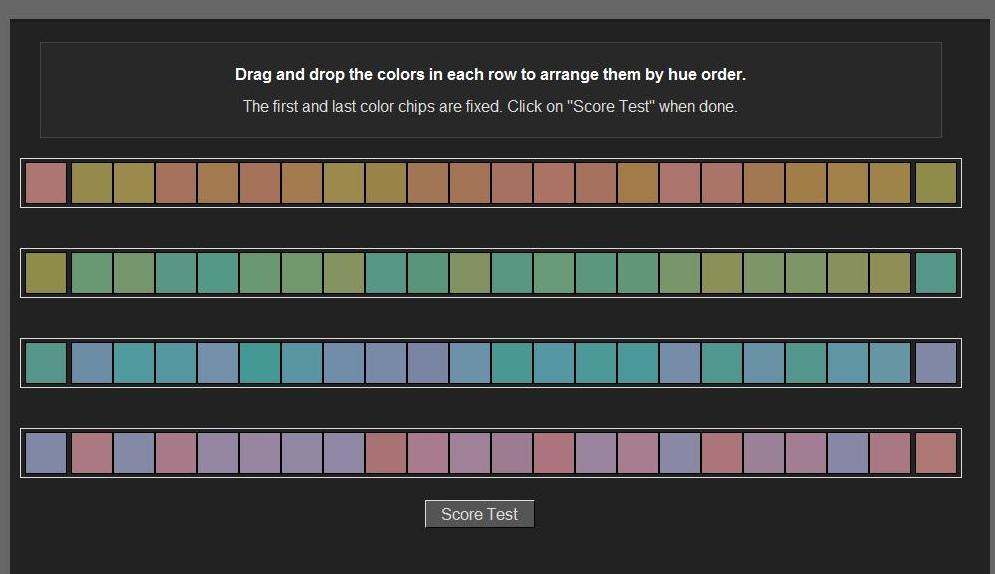
Task: Select the fixed pink chip starting the first row
Action: 46,183
